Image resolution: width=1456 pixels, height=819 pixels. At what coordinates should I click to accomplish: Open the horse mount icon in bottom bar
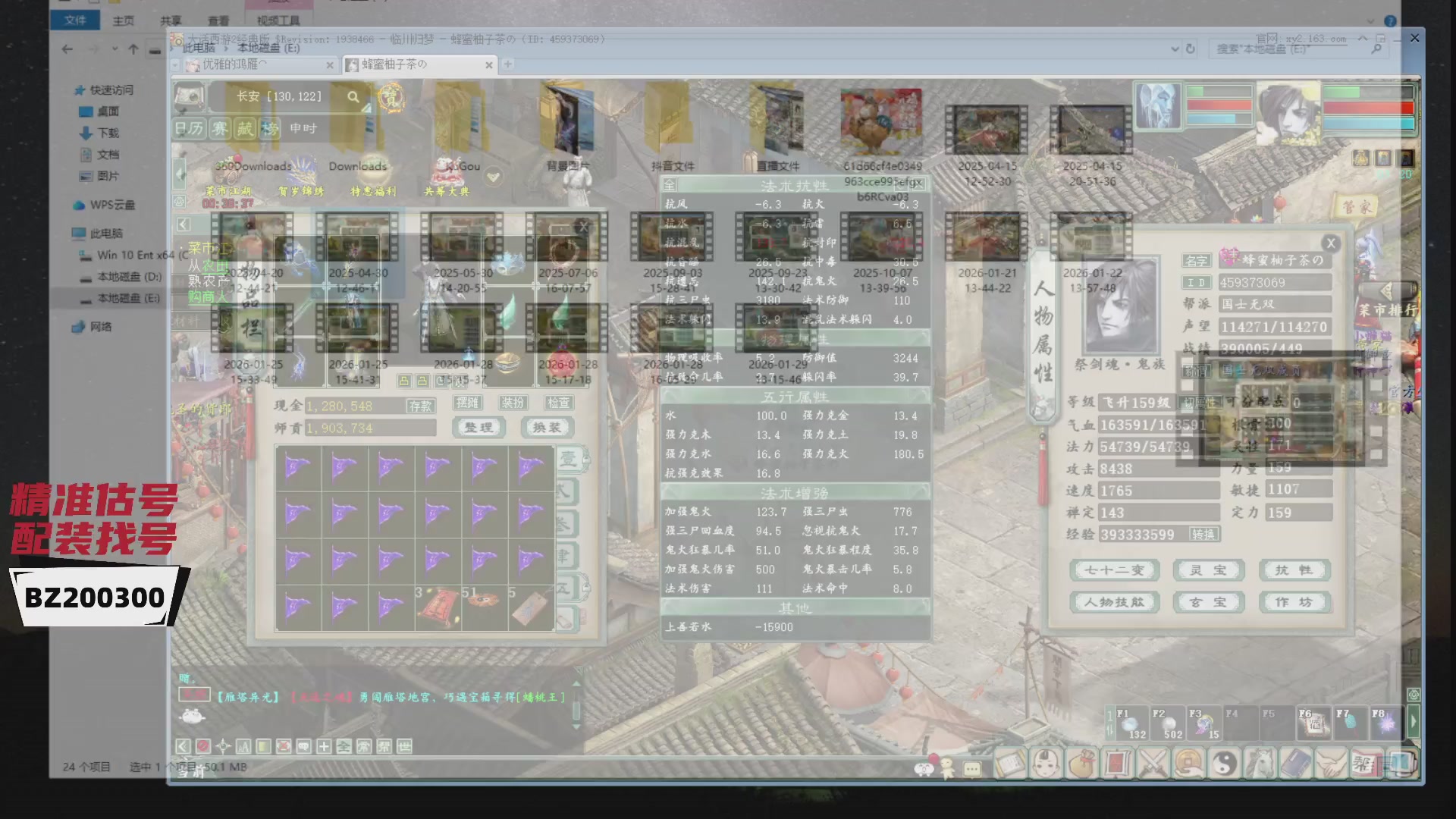click(1260, 763)
